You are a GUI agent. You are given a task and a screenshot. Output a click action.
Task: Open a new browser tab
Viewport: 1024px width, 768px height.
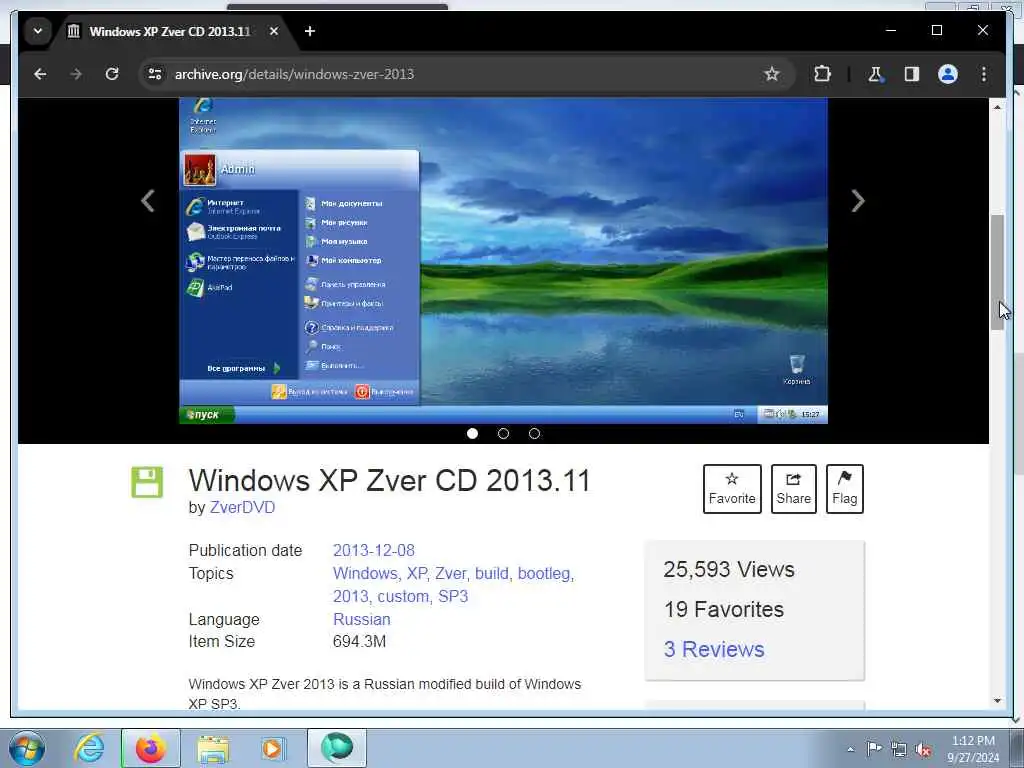click(310, 31)
